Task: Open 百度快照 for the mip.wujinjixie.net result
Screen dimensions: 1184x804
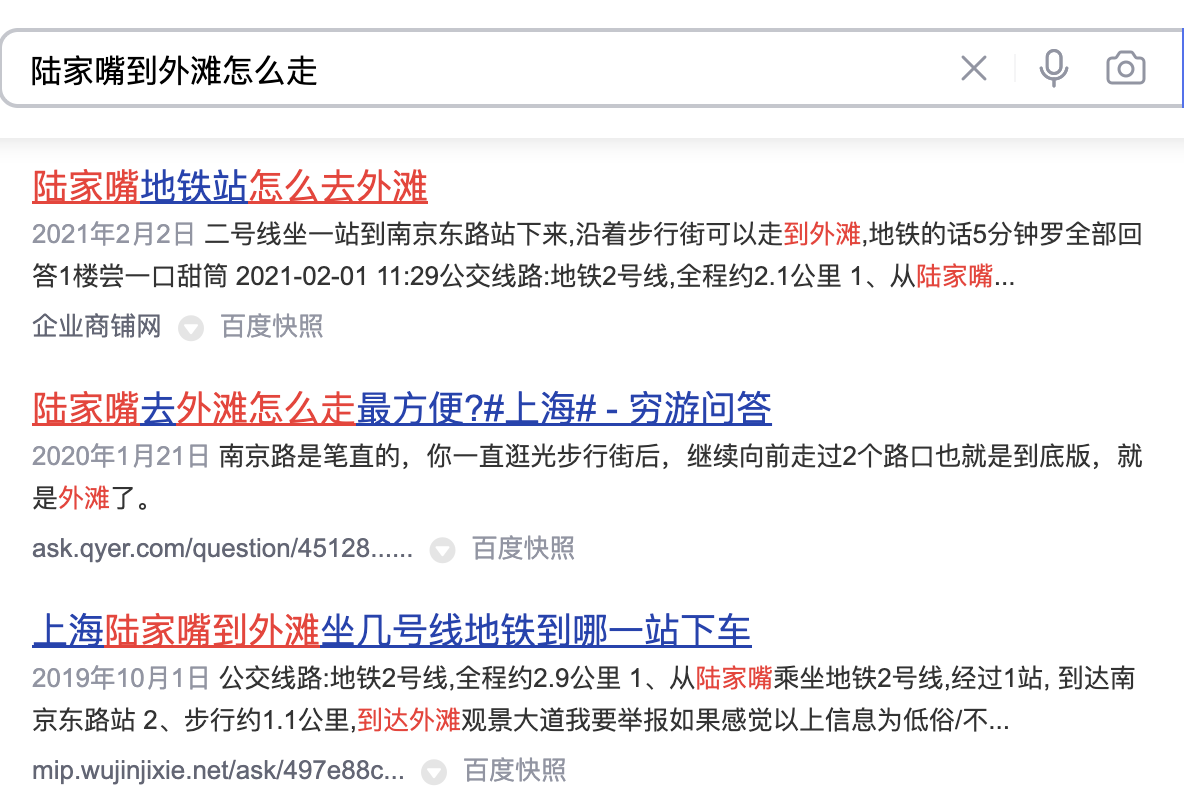Action: point(515,771)
